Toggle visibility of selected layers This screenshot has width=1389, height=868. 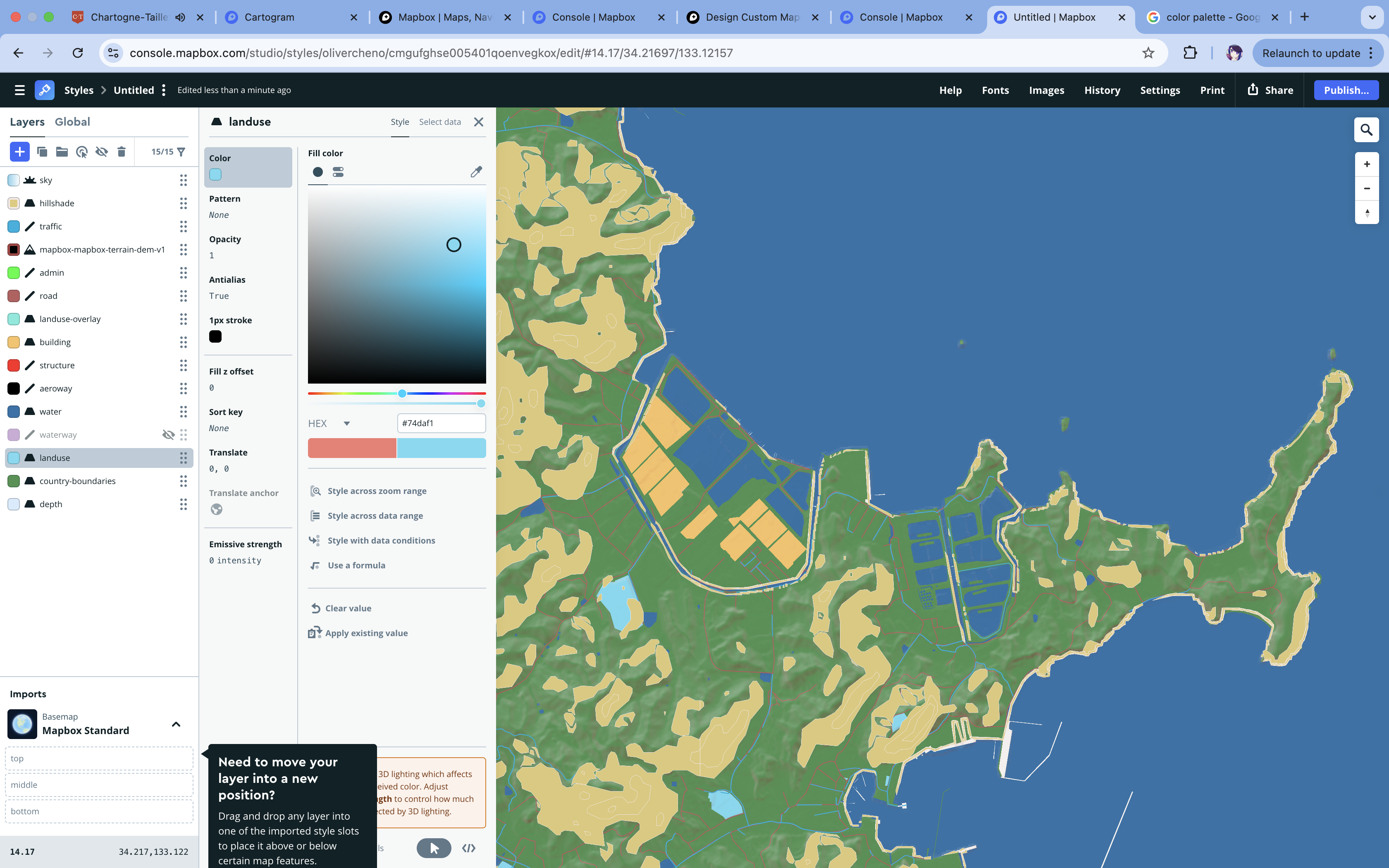point(102,152)
